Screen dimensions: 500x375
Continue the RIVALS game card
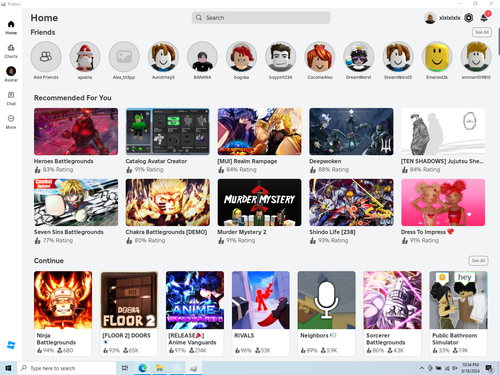[261, 313]
